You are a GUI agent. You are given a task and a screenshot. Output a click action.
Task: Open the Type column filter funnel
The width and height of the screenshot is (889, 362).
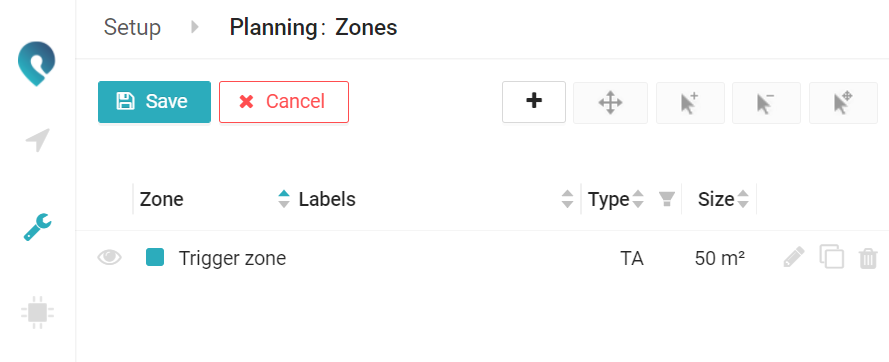[667, 199]
